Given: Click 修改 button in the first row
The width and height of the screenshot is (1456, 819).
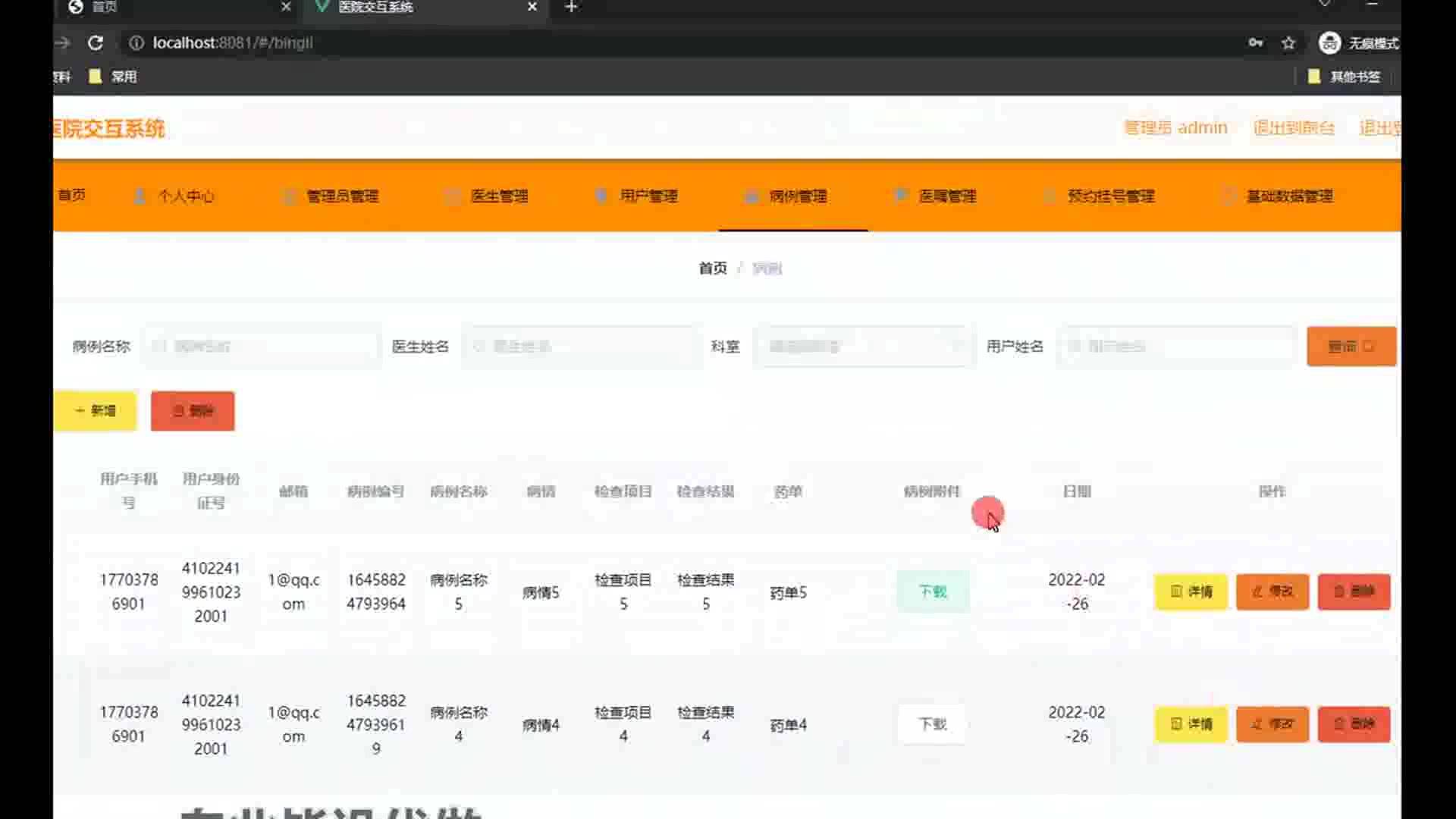Looking at the screenshot, I should tap(1272, 591).
